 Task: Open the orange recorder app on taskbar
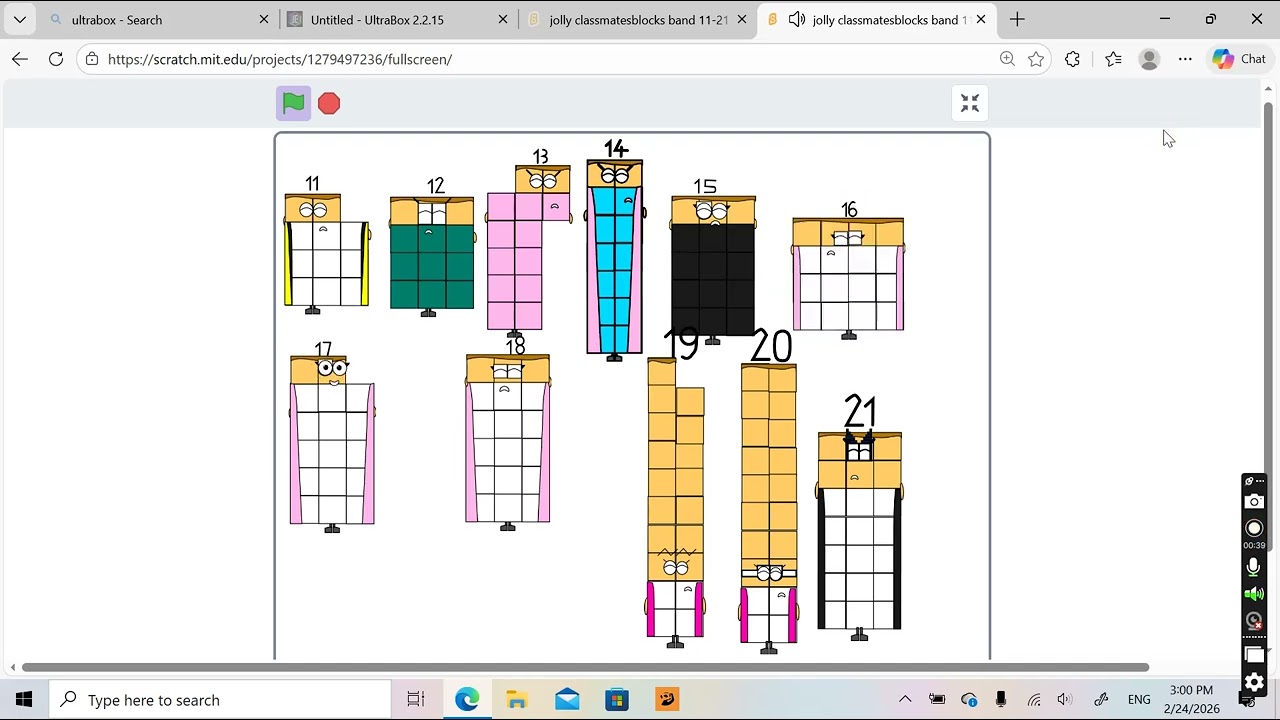coord(667,700)
